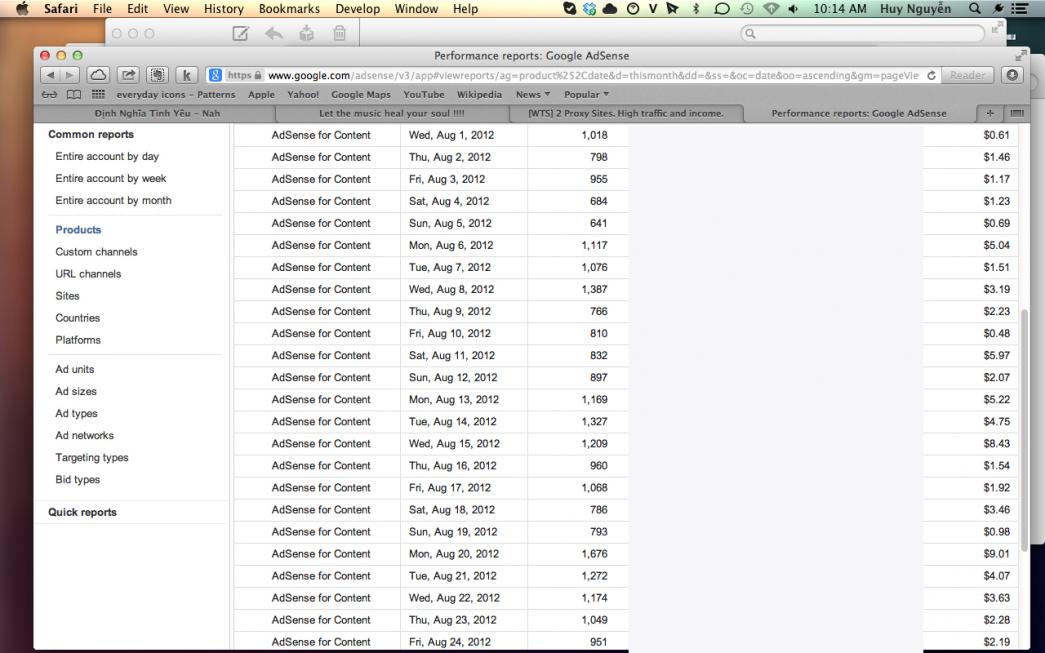This screenshot has height=653, width=1045.
Task: Open iCloud Tabs cloud icon
Action: click(98, 75)
